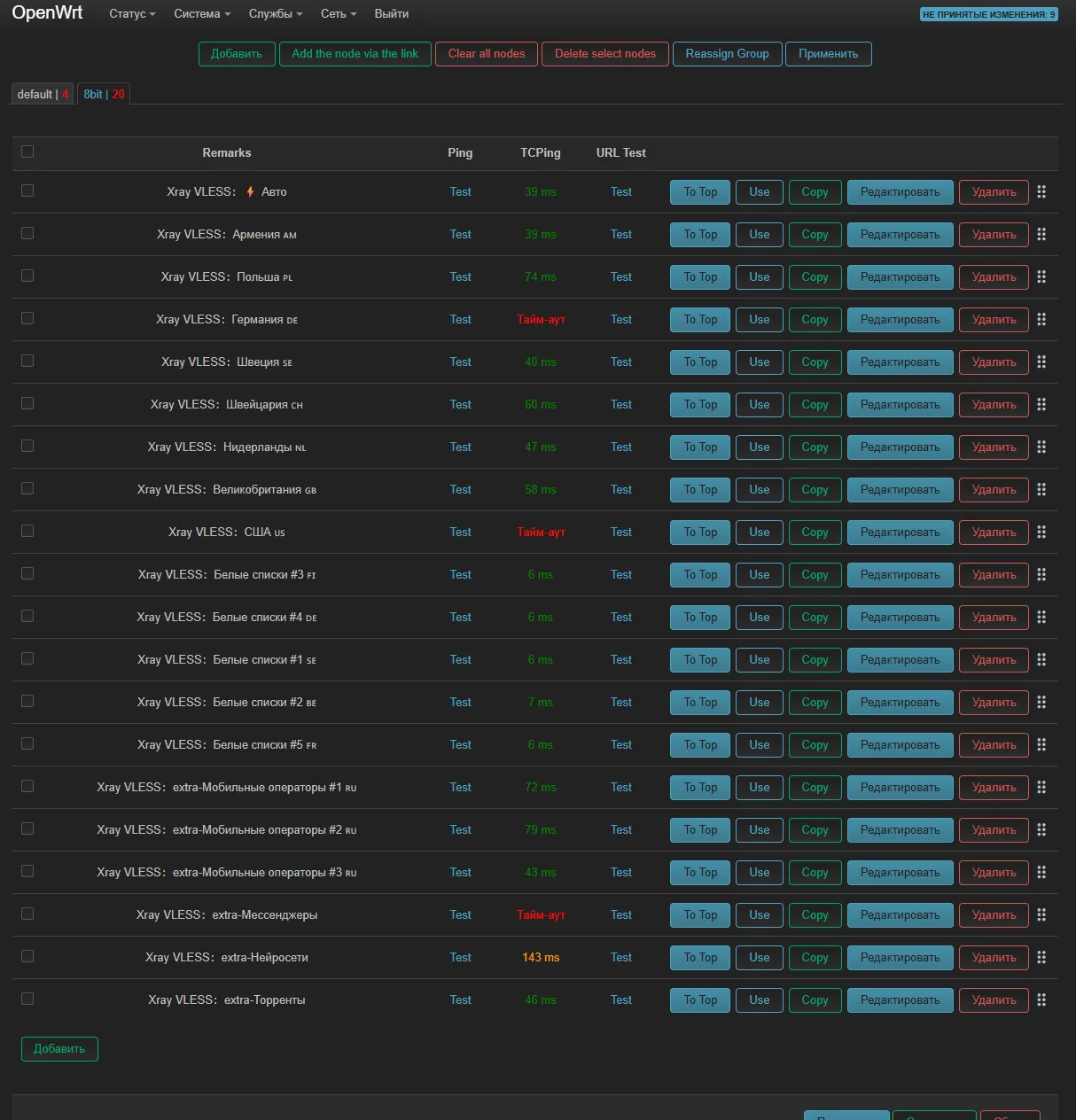Check the box for the Армения node
1076x1120 pixels.
pyautogui.click(x=27, y=233)
